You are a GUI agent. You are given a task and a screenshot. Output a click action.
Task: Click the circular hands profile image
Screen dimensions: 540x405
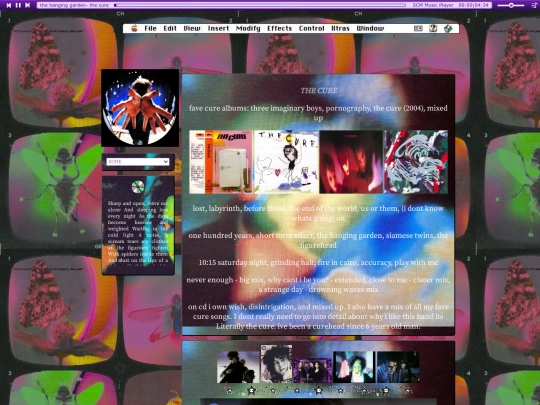pos(140,108)
